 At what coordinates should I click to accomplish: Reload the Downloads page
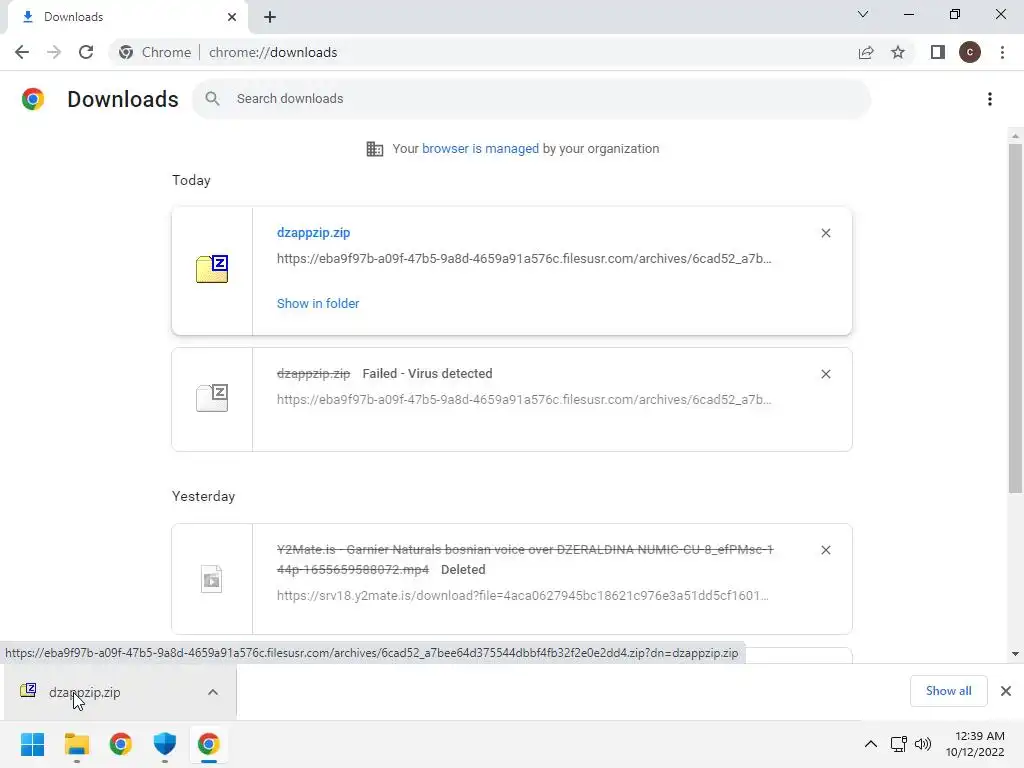coord(86,52)
